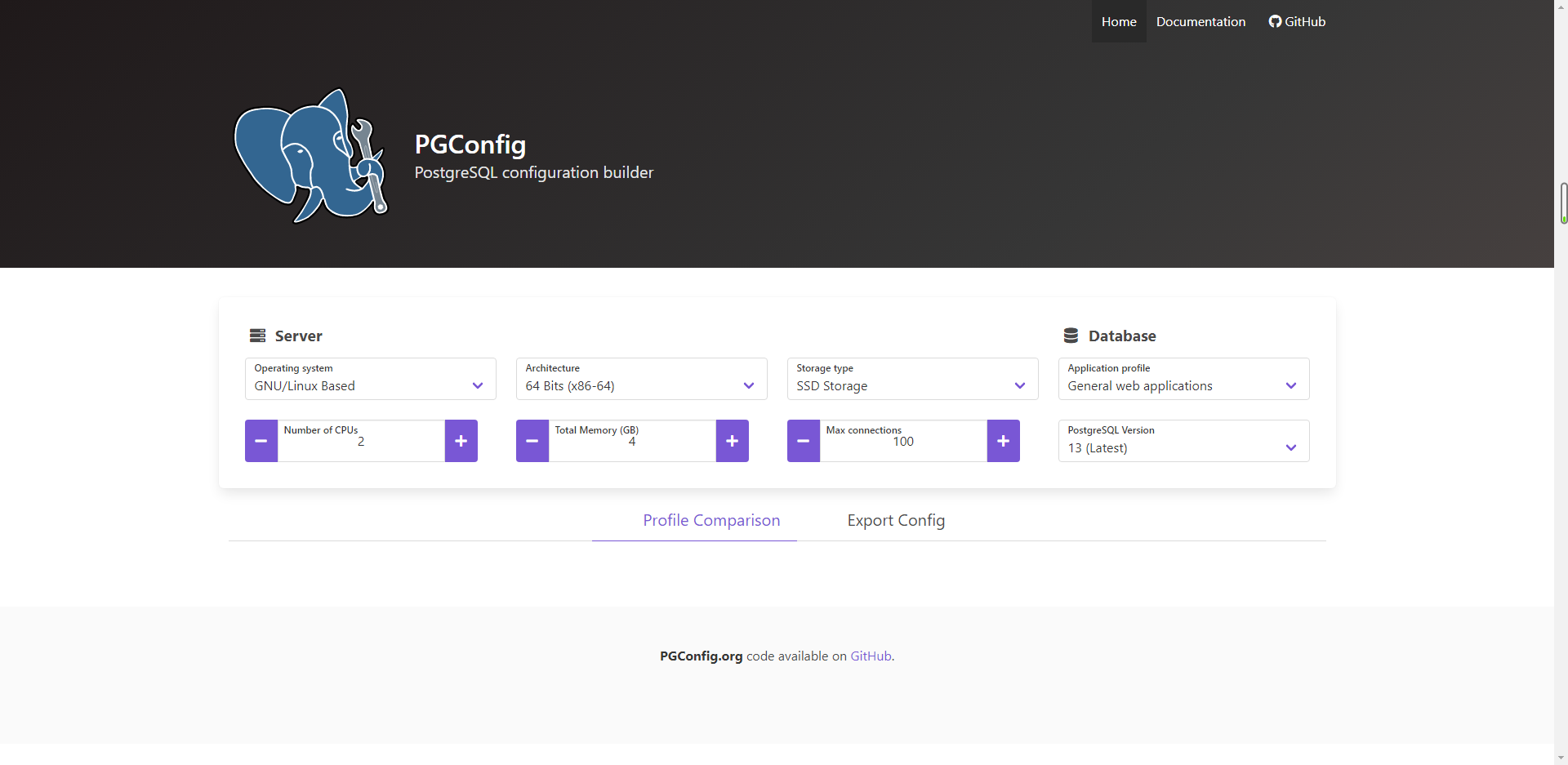Follow the GitHub link in the footer
Image resolution: width=1568 pixels, height=765 pixels.
pyautogui.click(x=871, y=656)
